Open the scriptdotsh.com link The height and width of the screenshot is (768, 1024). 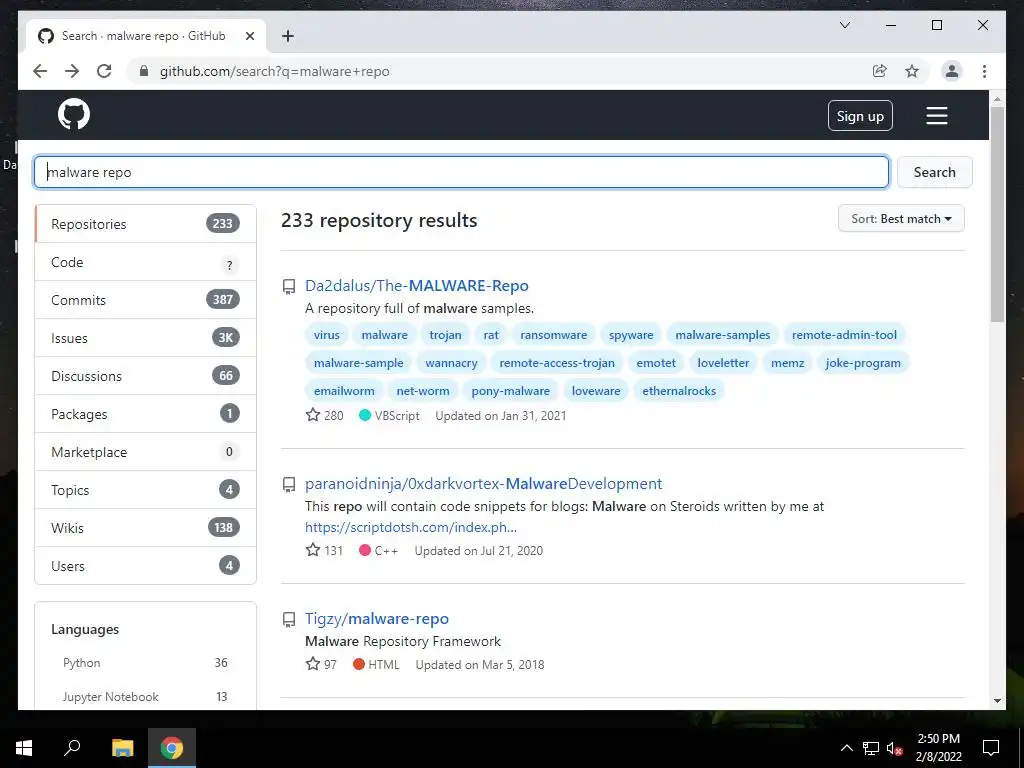click(411, 527)
